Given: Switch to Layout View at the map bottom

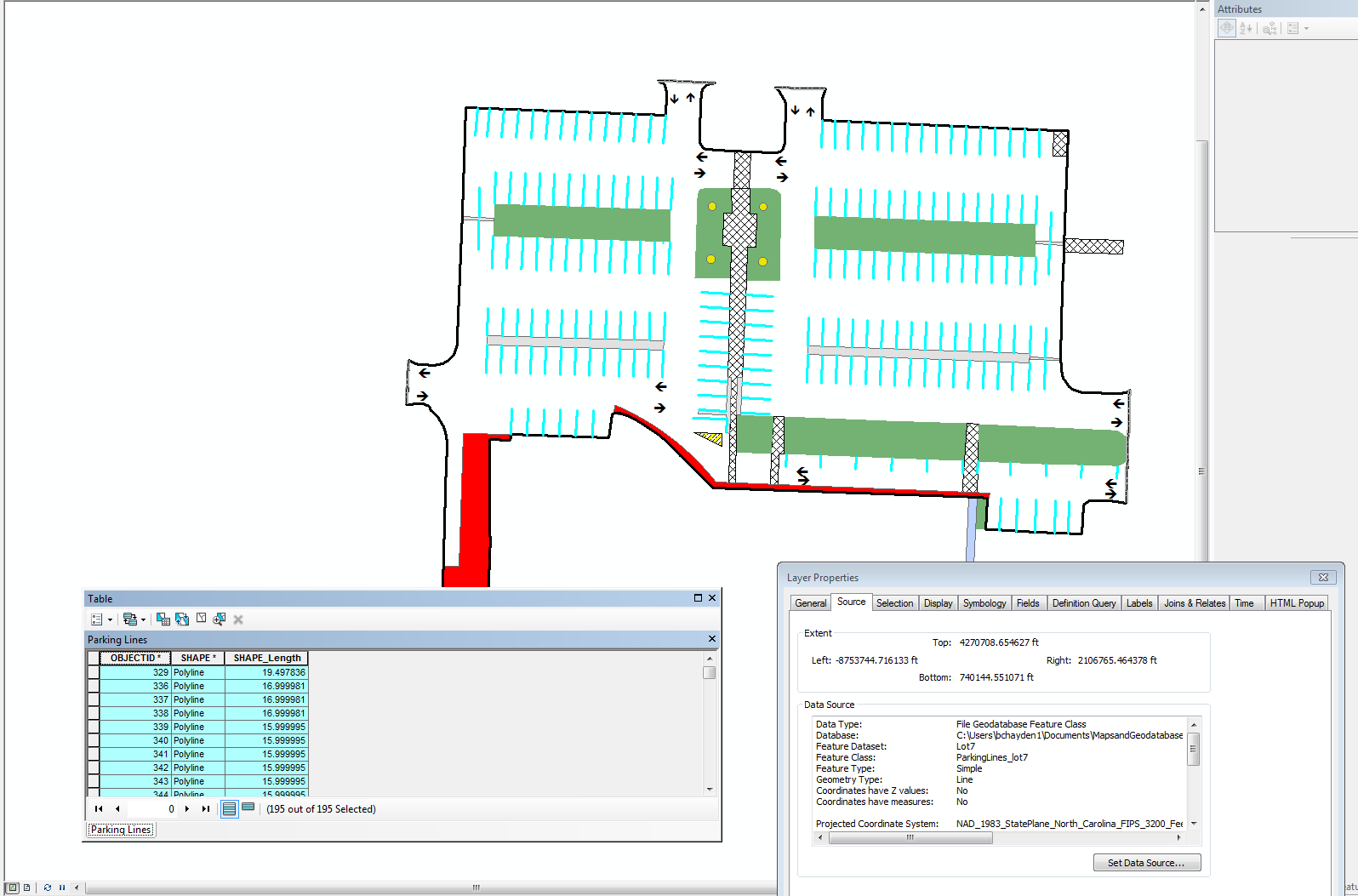Looking at the screenshot, I should pyautogui.click(x=27, y=887).
